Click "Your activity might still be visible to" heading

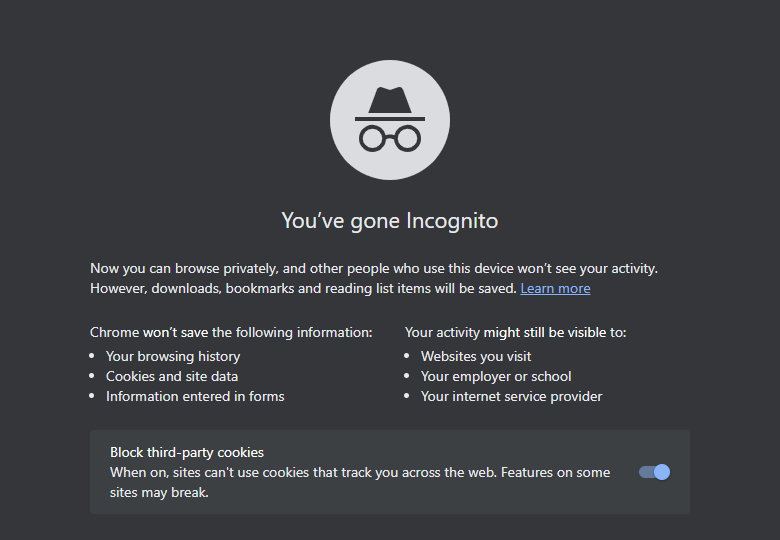(515, 332)
